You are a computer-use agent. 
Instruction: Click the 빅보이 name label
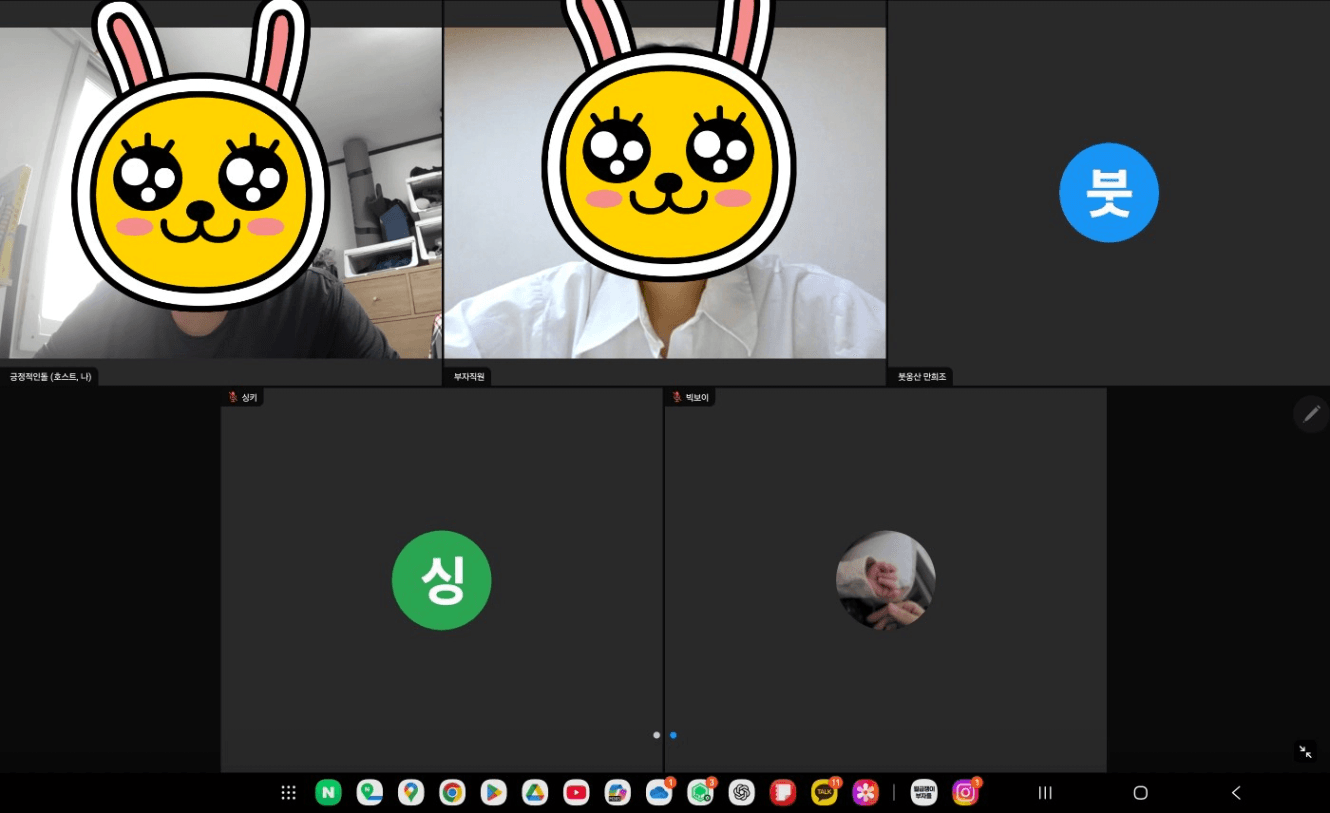(697, 397)
